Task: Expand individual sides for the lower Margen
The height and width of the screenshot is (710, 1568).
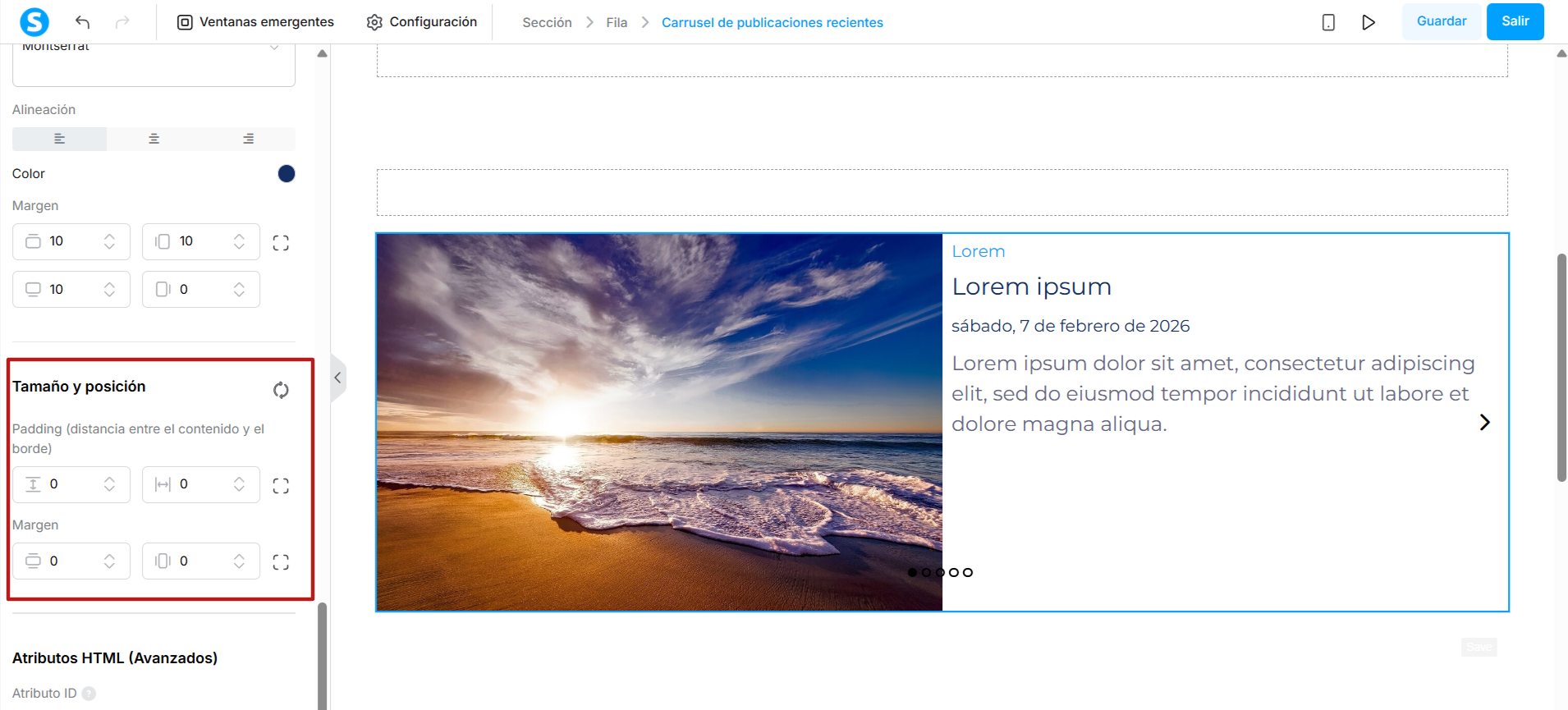Action: (281, 562)
